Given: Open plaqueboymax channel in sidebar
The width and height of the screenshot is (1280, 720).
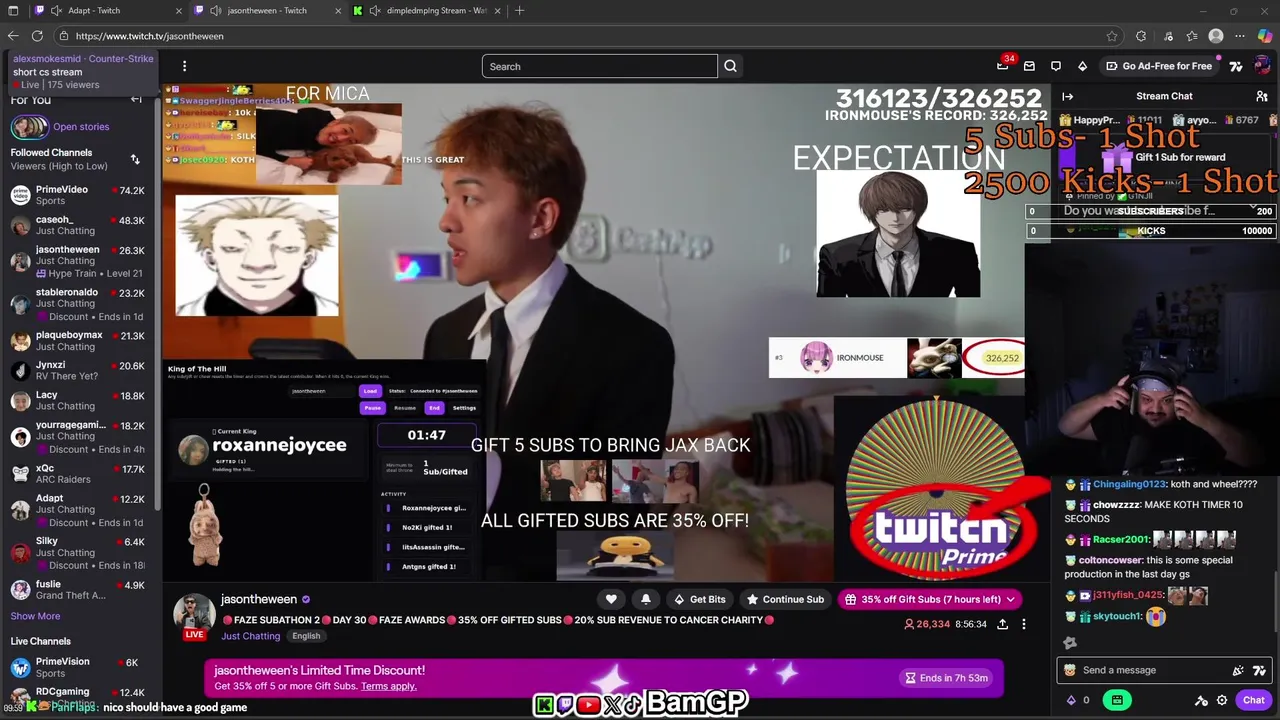Looking at the screenshot, I should (78, 341).
